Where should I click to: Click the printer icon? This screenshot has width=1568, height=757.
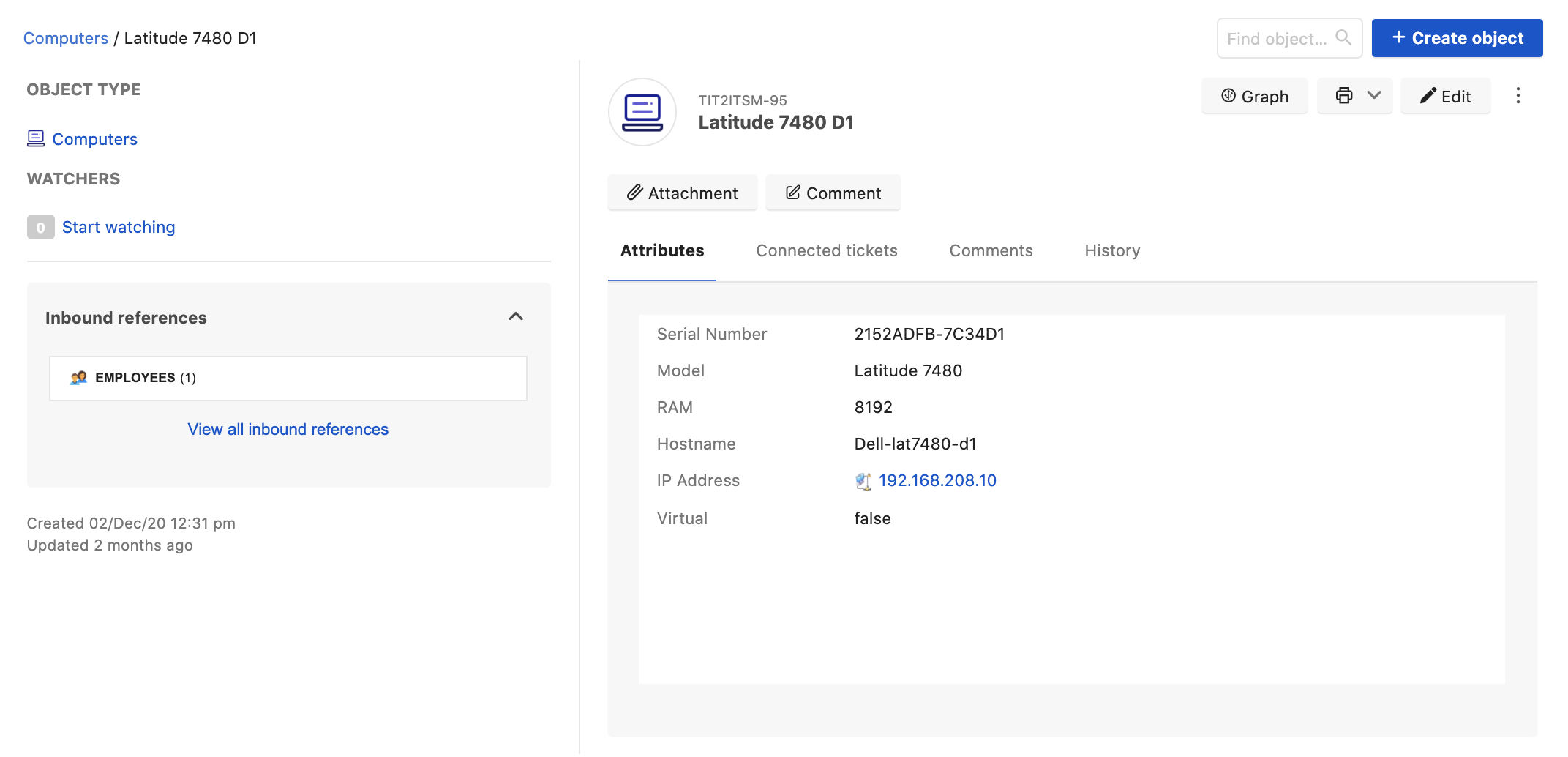1343,96
